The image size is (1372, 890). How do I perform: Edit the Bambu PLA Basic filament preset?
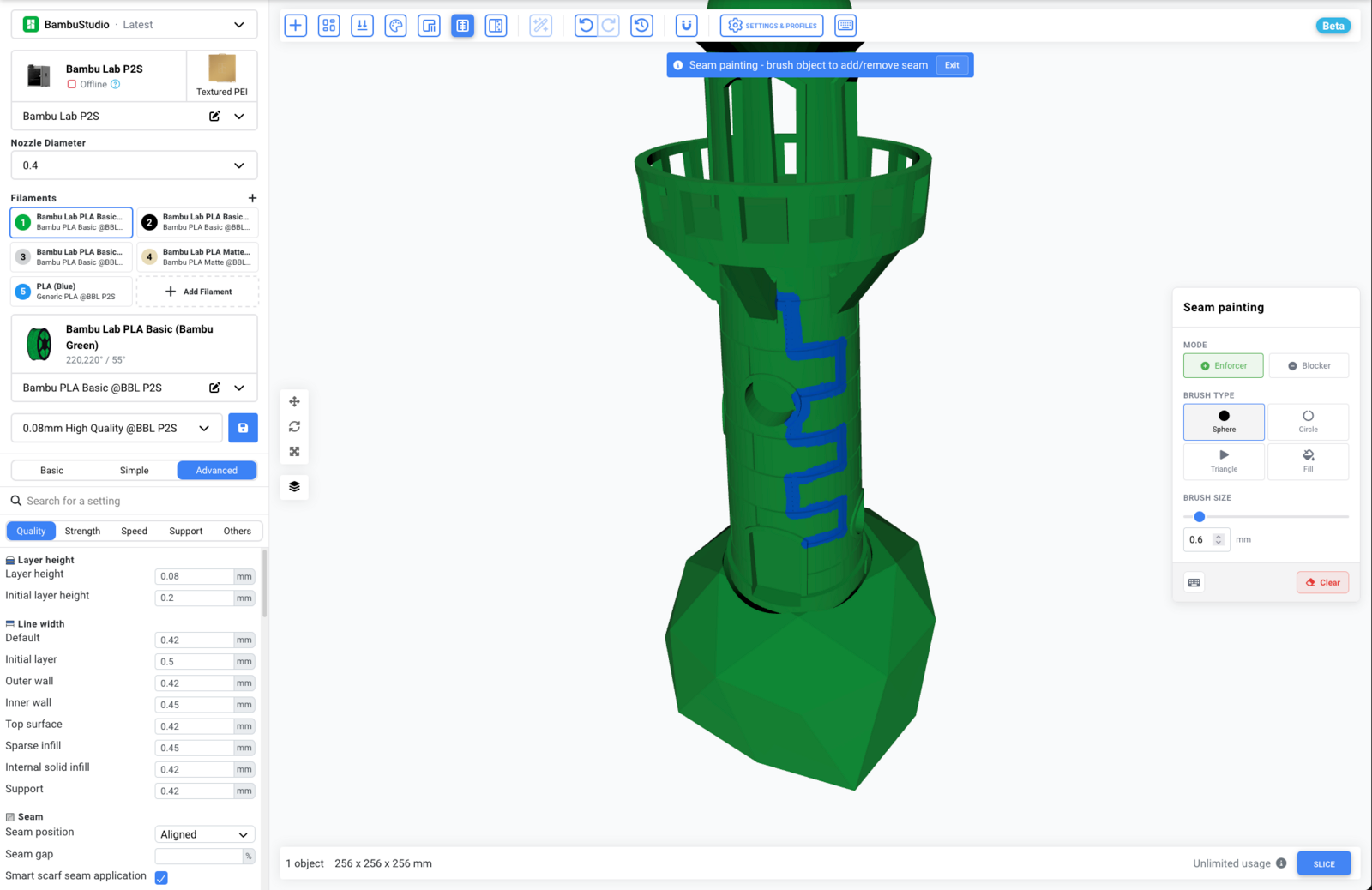214,388
